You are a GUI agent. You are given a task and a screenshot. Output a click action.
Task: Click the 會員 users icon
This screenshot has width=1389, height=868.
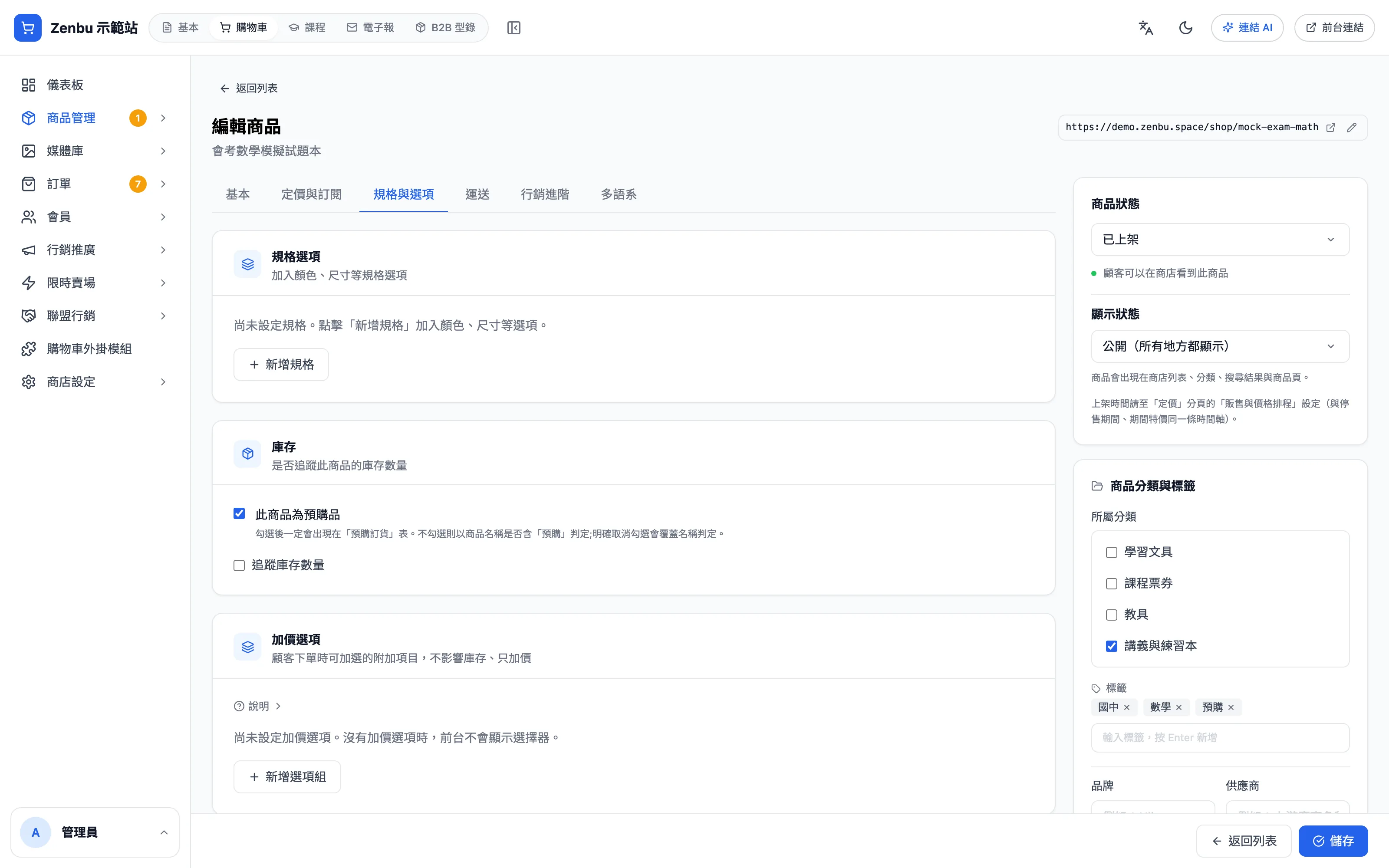pyautogui.click(x=29, y=217)
